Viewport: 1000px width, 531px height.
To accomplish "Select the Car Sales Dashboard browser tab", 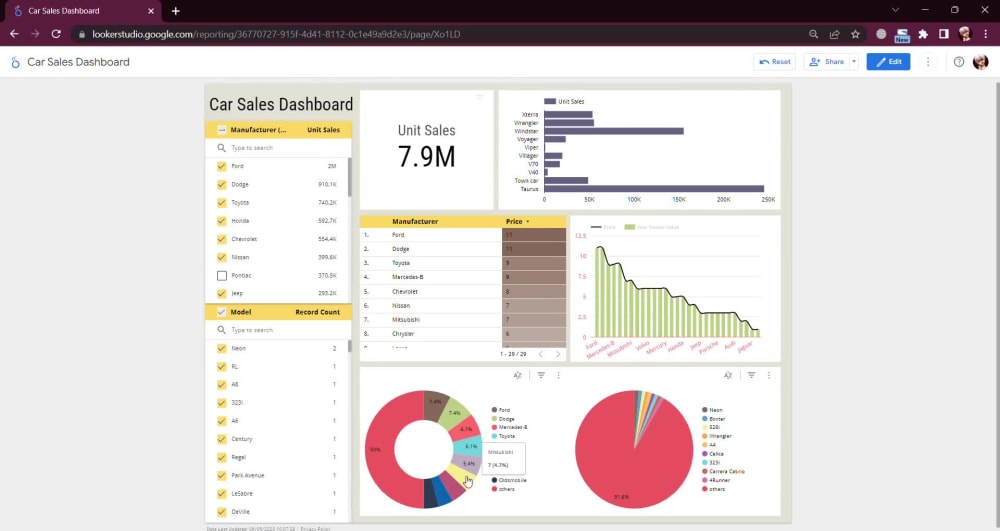I will (x=83, y=11).
